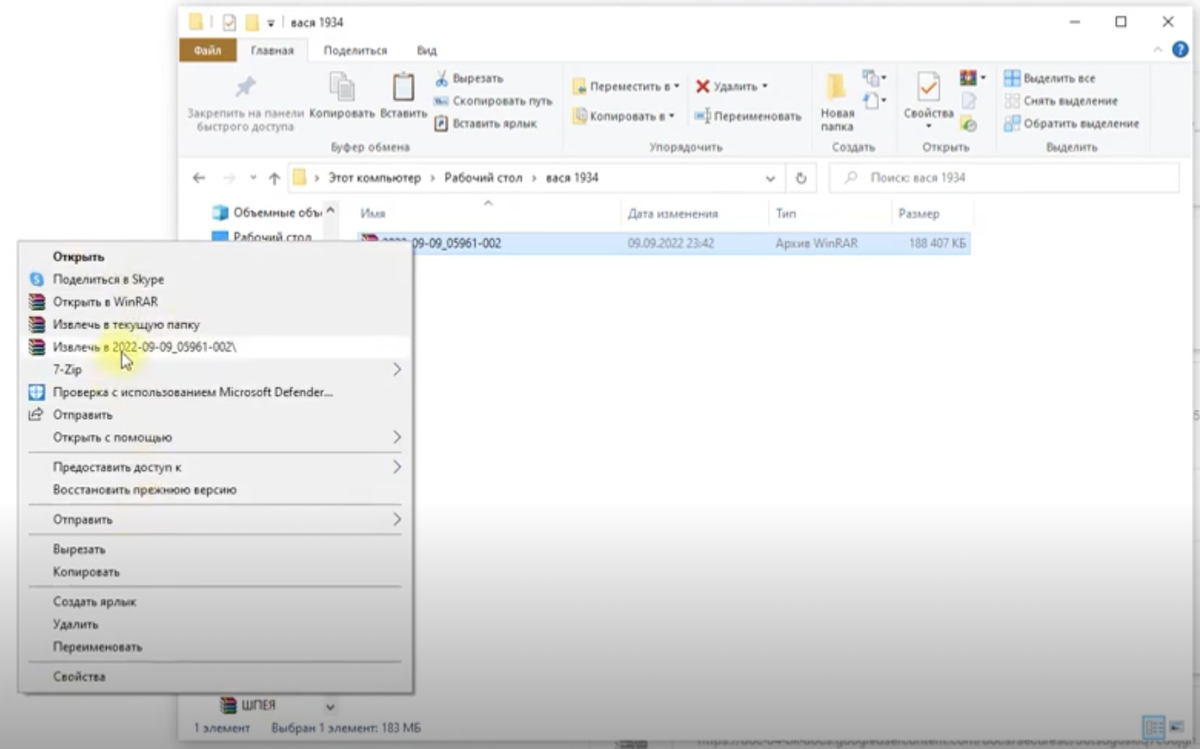Click Скопировать путь in the ribbon
The width and height of the screenshot is (1200, 749).
[492, 101]
